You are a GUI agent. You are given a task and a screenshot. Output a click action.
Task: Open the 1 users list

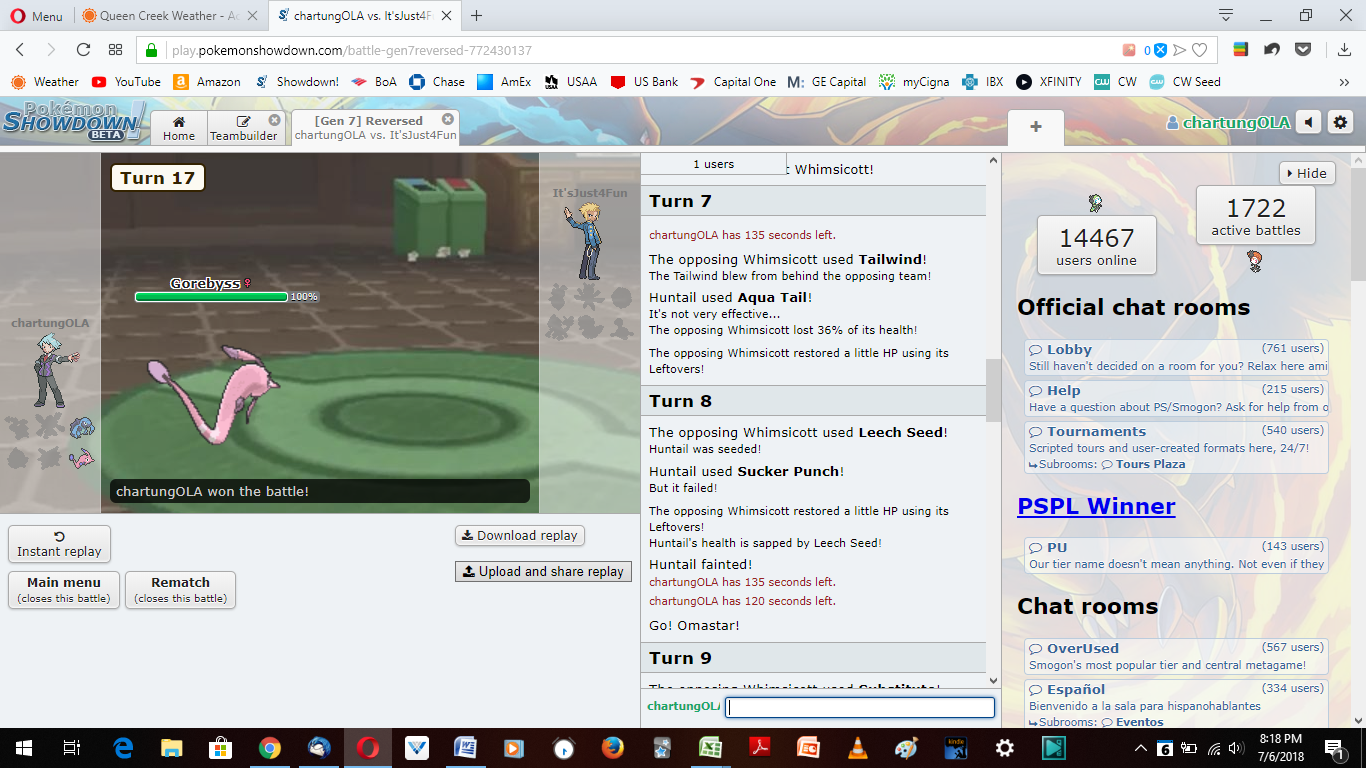[x=714, y=164]
